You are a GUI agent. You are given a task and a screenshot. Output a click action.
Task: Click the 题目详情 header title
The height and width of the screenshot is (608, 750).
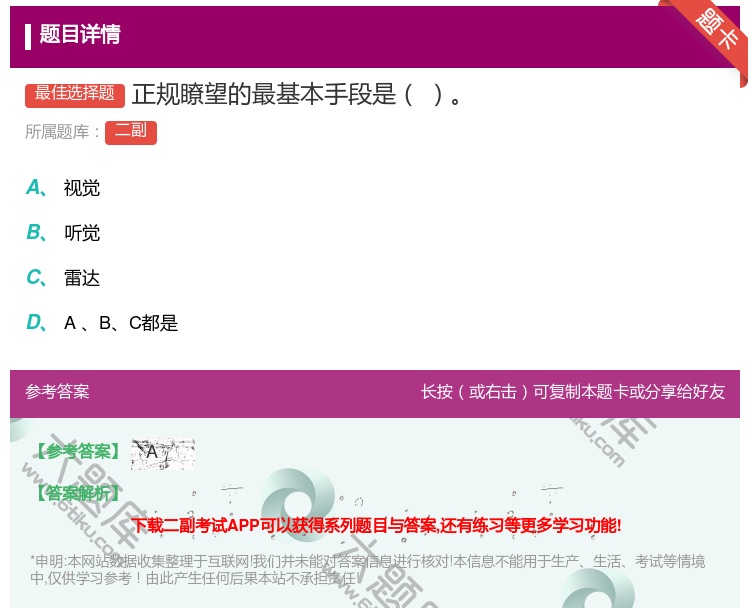click(80, 34)
